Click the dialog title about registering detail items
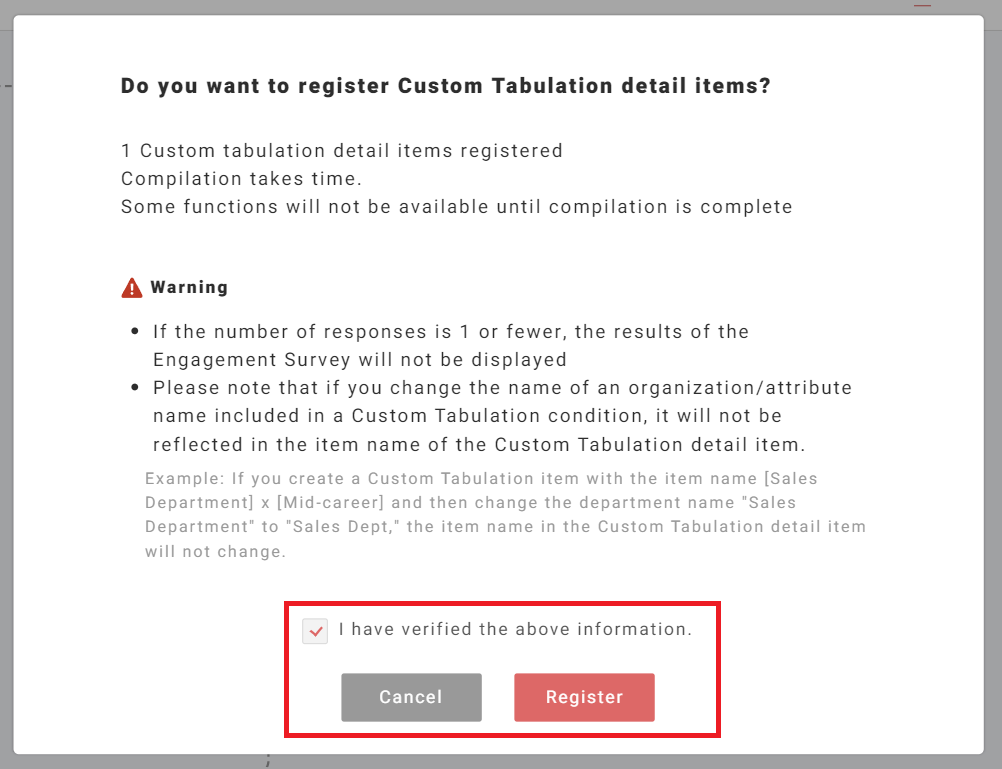The height and width of the screenshot is (769, 1002). pyautogui.click(x=445, y=86)
